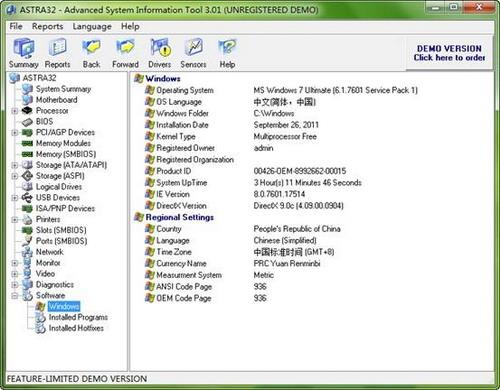Open the Drivers toolbar icon

(160, 53)
